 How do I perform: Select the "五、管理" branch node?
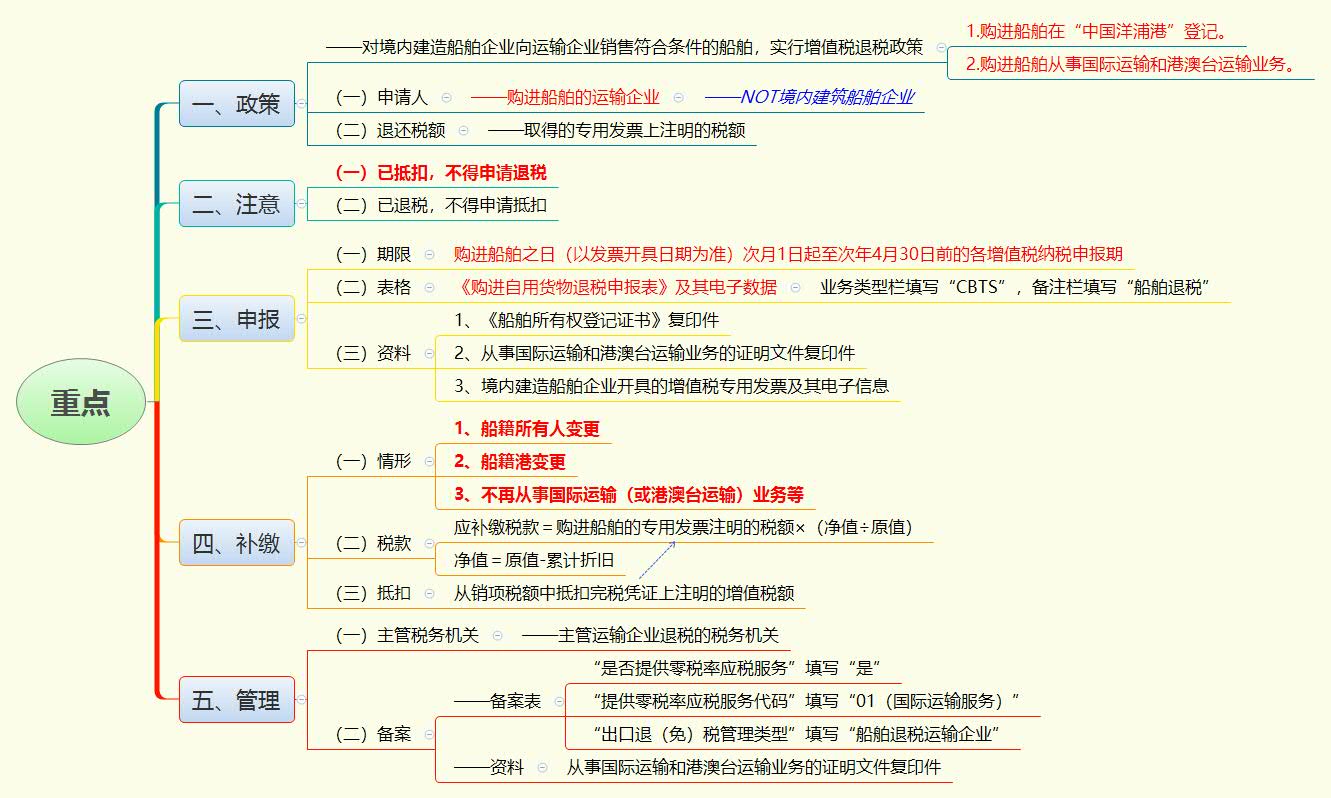tap(237, 700)
